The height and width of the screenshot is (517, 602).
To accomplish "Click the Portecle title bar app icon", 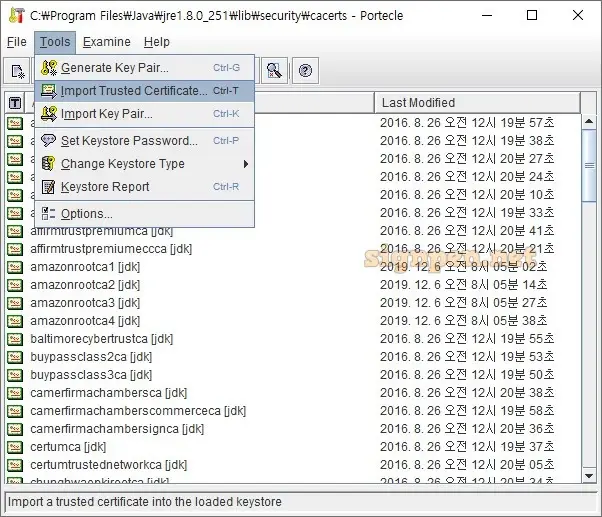I will [x=16, y=15].
